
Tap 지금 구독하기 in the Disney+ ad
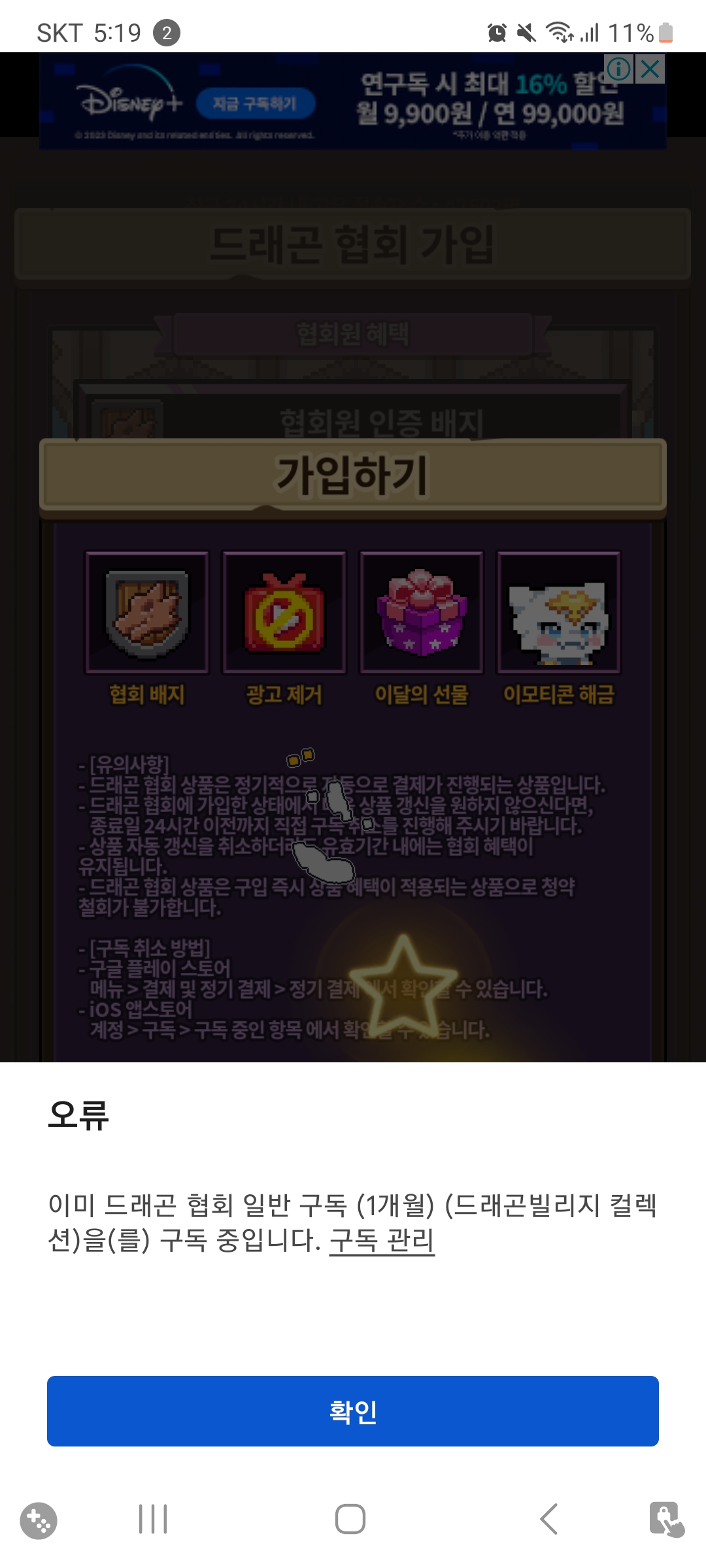point(256,103)
